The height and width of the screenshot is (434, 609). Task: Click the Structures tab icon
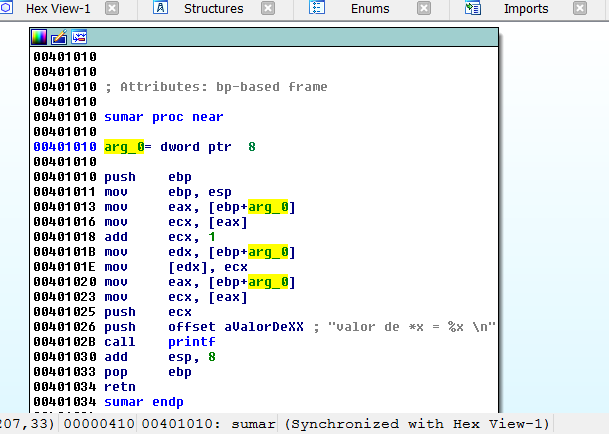(161, 9)
